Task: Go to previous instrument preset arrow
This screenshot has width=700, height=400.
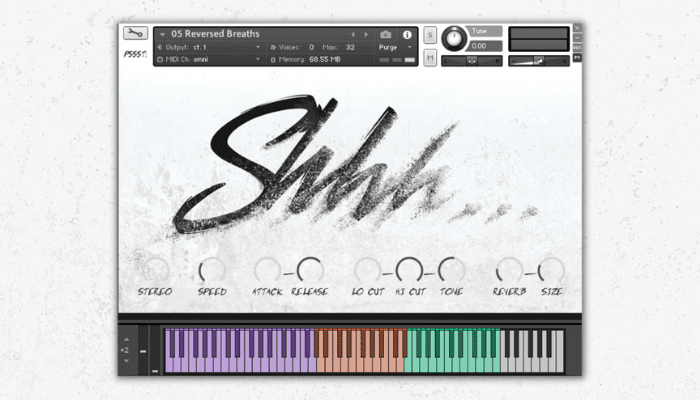Action: [x=353, y=34]
